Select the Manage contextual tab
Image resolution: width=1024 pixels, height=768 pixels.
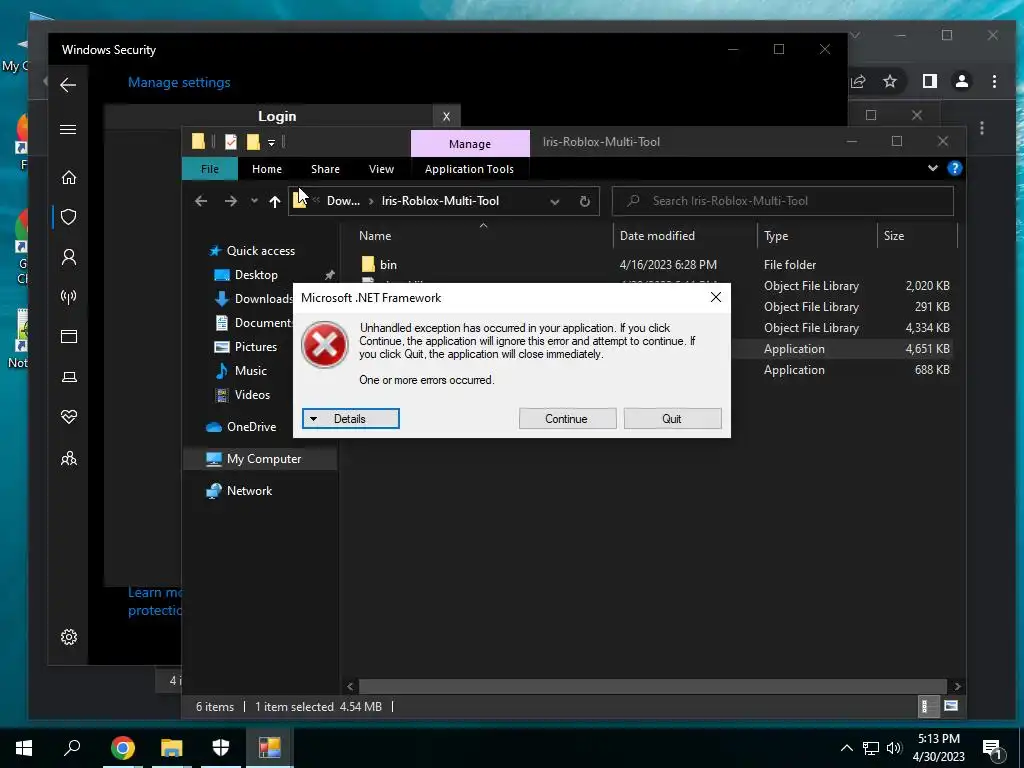(x=470, y=144)
